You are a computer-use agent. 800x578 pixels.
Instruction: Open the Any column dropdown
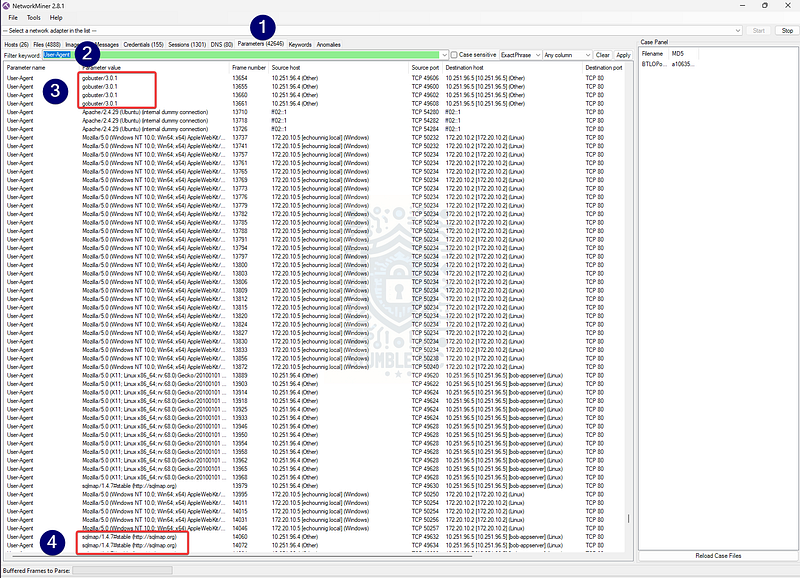(x=567, y=55)
